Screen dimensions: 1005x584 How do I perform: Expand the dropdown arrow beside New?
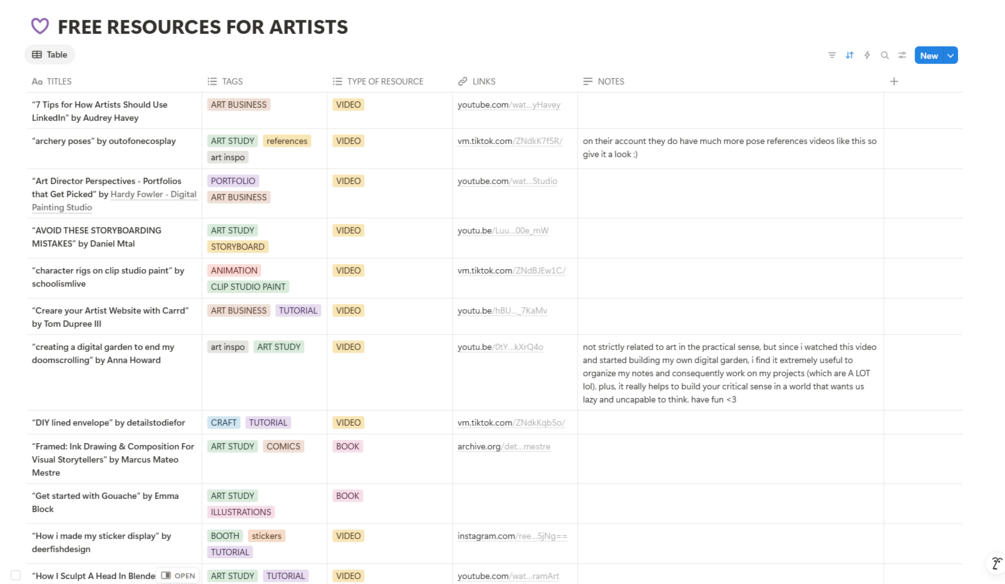pyautogui.click(x=951, y=56)
